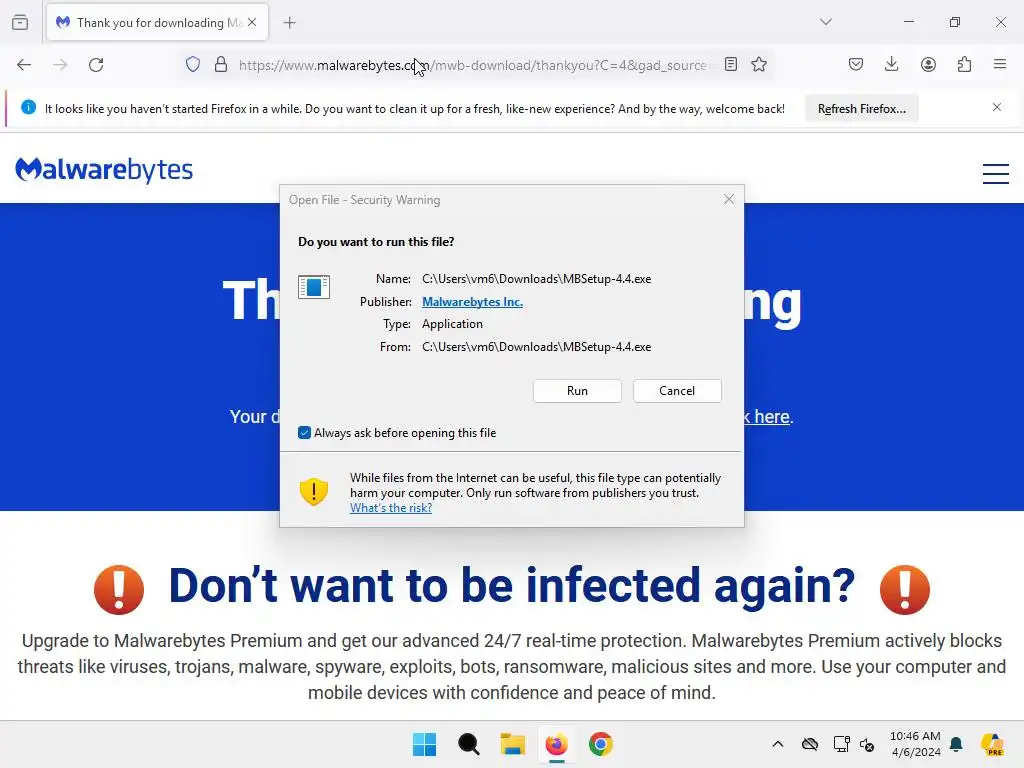Launch Chrome from the taskbar

601,744
